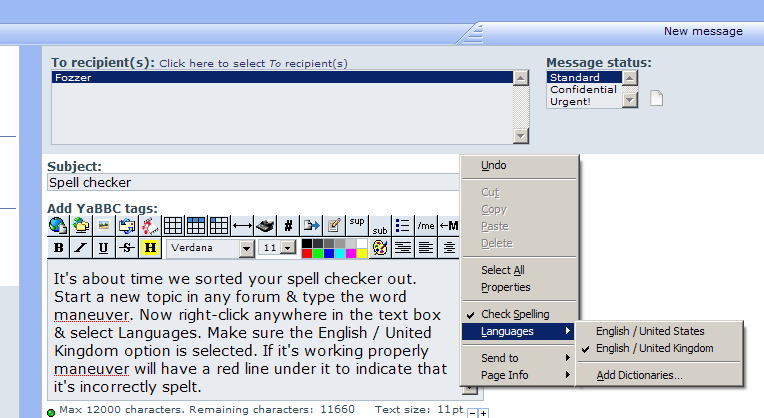Click in the Subject field
Image resolution: width=764 pixels, height=418 pixels.
coord(253,182)
